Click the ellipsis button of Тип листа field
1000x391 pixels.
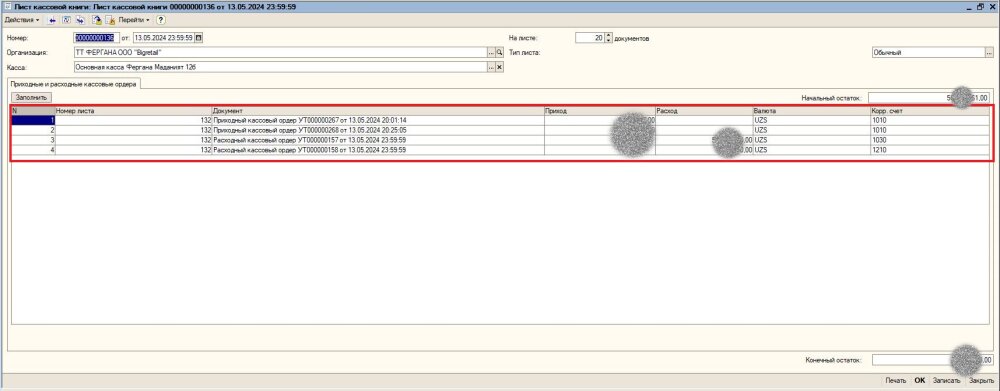(988, 53)
